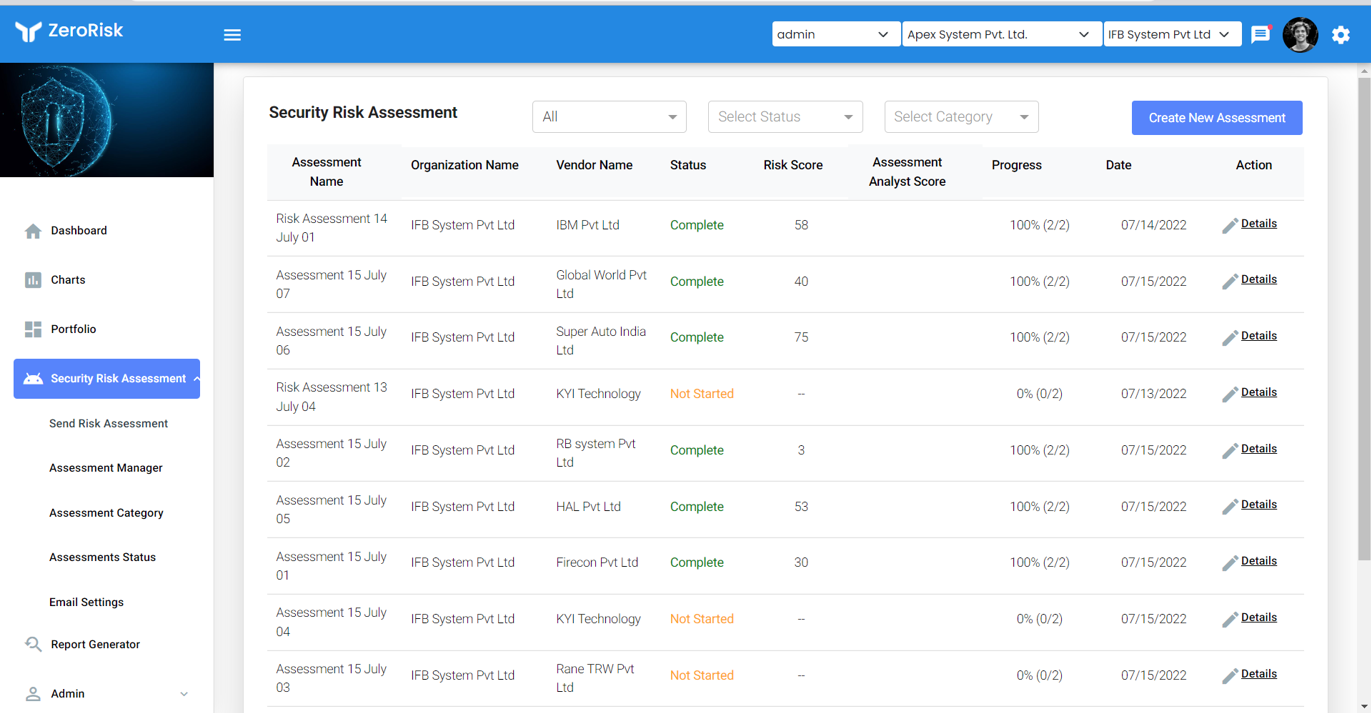The height and width of the screenshot is (713, 1371).
Task: Click the page vertical scrollbar thumb
Action: click(x=1364, y=318)
